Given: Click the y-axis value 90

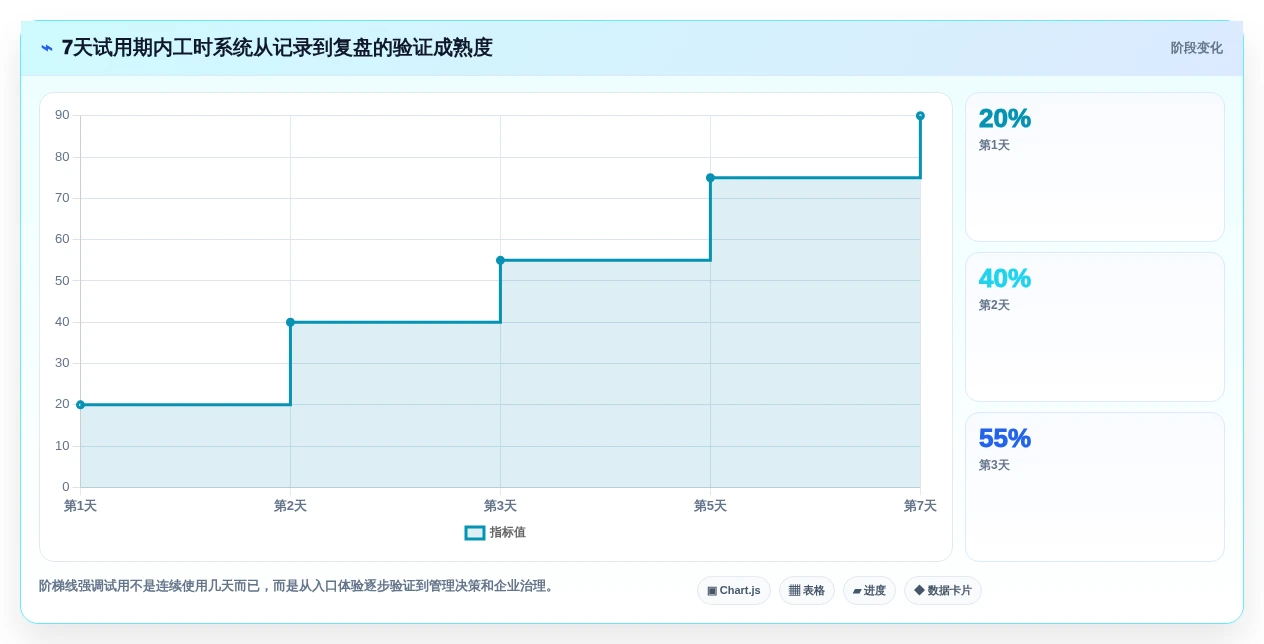Looking at the screenshot, I should pyautogui.click(x=62, y=115).
